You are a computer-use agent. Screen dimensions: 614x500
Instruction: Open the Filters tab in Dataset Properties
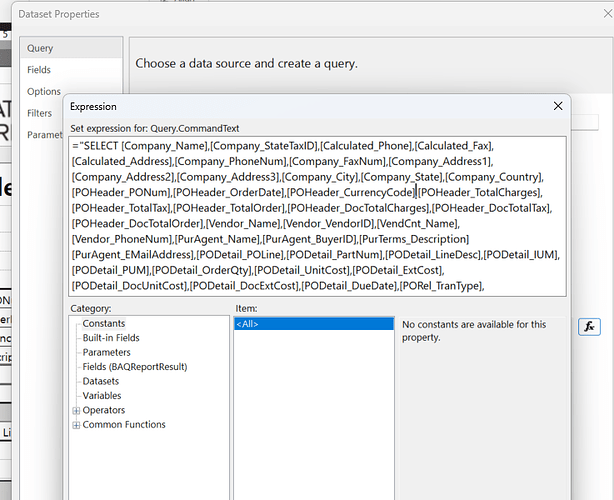(40, 113)
